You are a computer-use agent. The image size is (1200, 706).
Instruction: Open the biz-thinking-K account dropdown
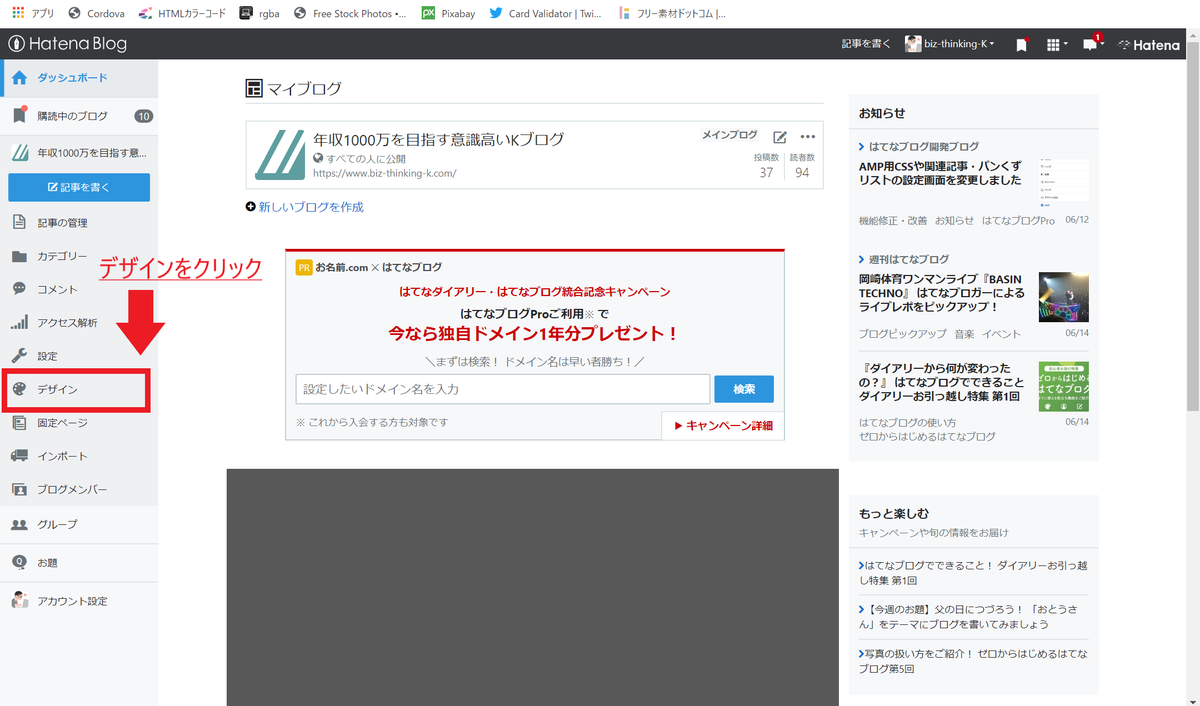point(949,44)
